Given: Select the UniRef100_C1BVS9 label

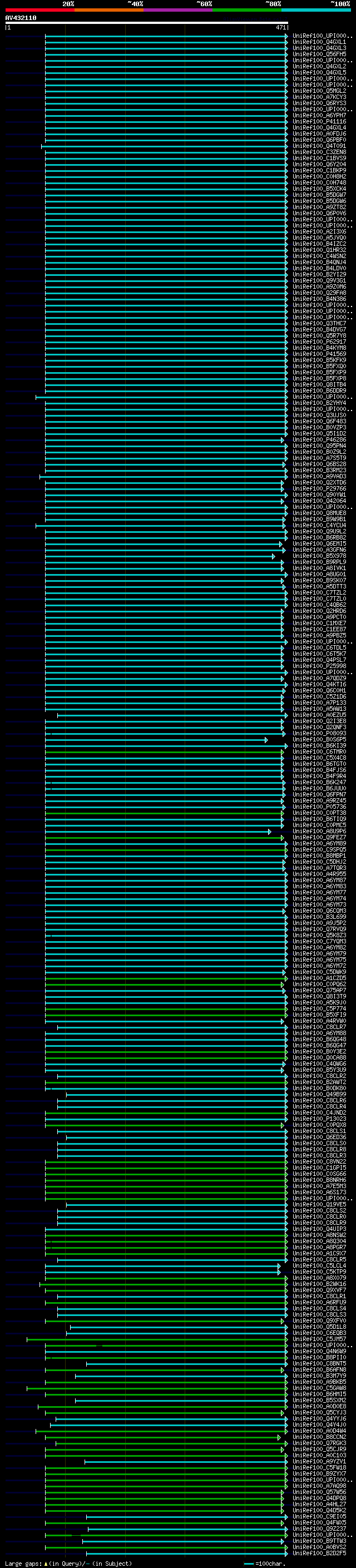Looking at the screenshot, I should [319, 159].
